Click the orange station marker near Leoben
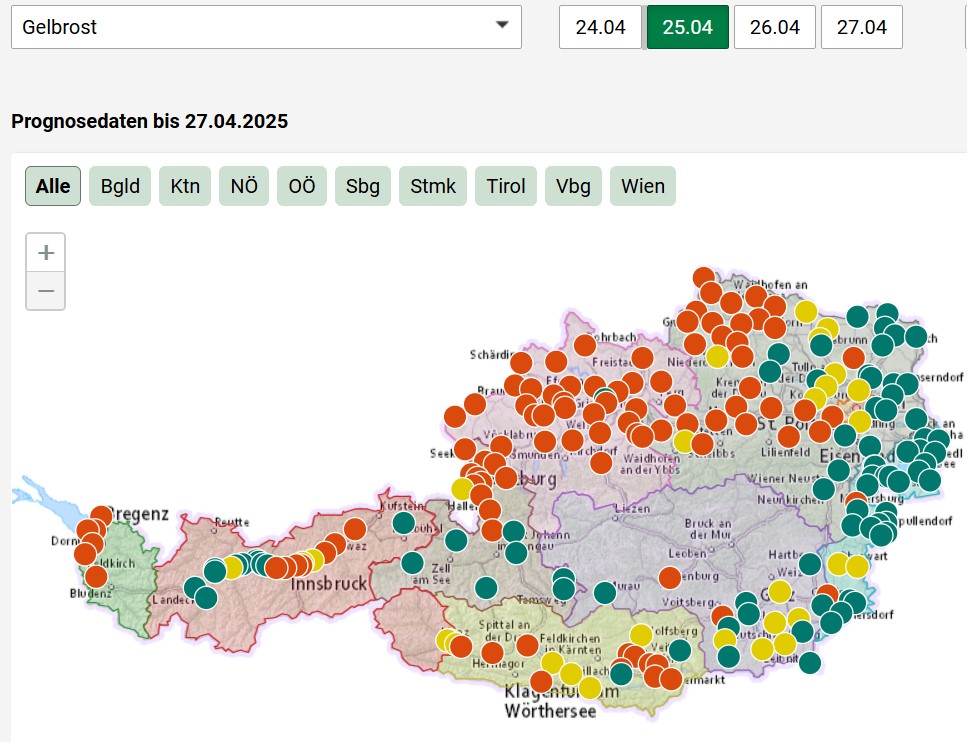The width and height of the screenshot is (967, 742). tap(670, 577)
